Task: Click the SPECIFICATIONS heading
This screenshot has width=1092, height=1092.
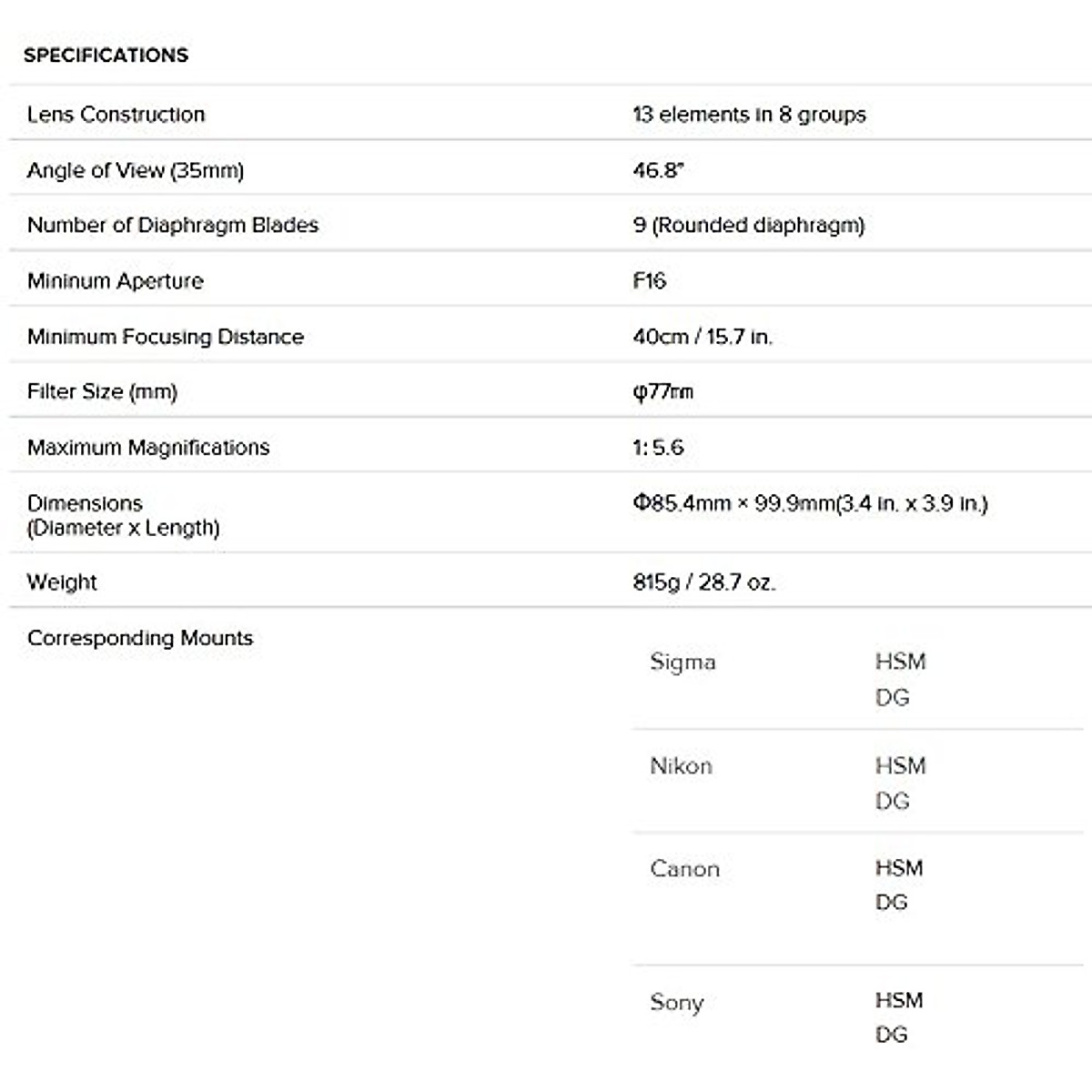Action: coord(106,55)
